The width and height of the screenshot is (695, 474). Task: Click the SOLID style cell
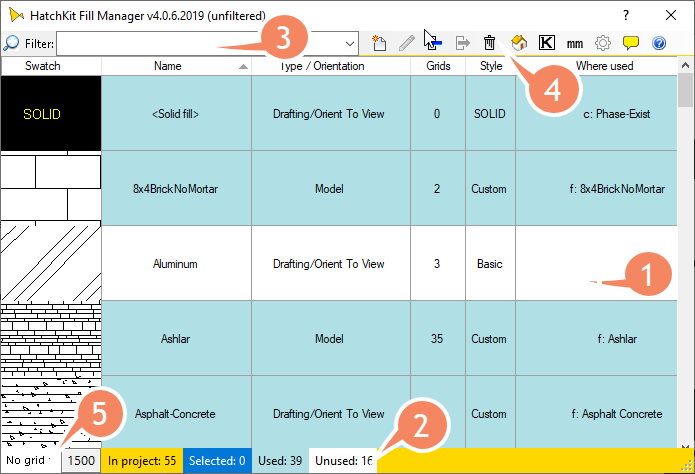tap(490, 114)
